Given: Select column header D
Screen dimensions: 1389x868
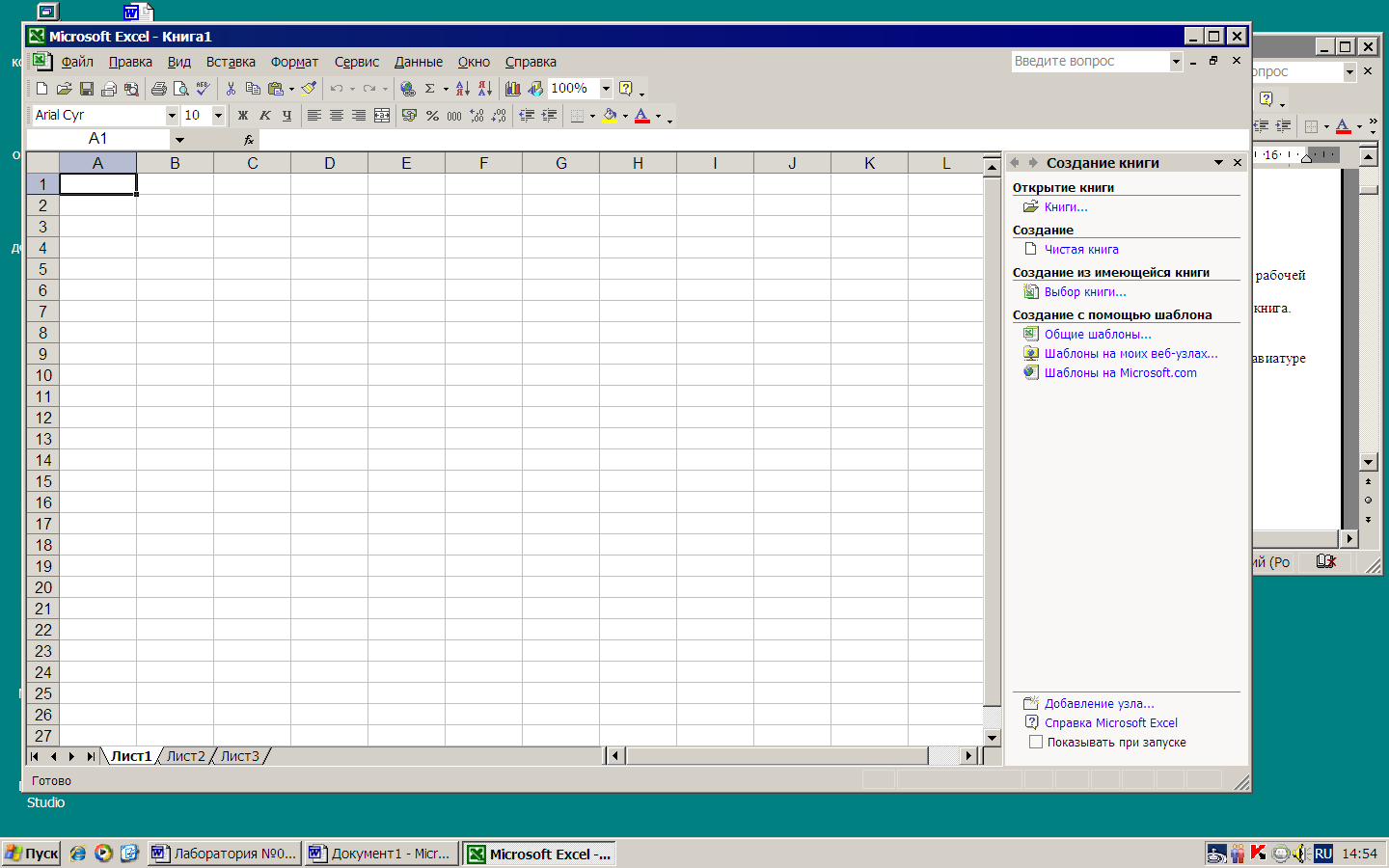Looking at the screenshot, I should click(x=329, y=163).
